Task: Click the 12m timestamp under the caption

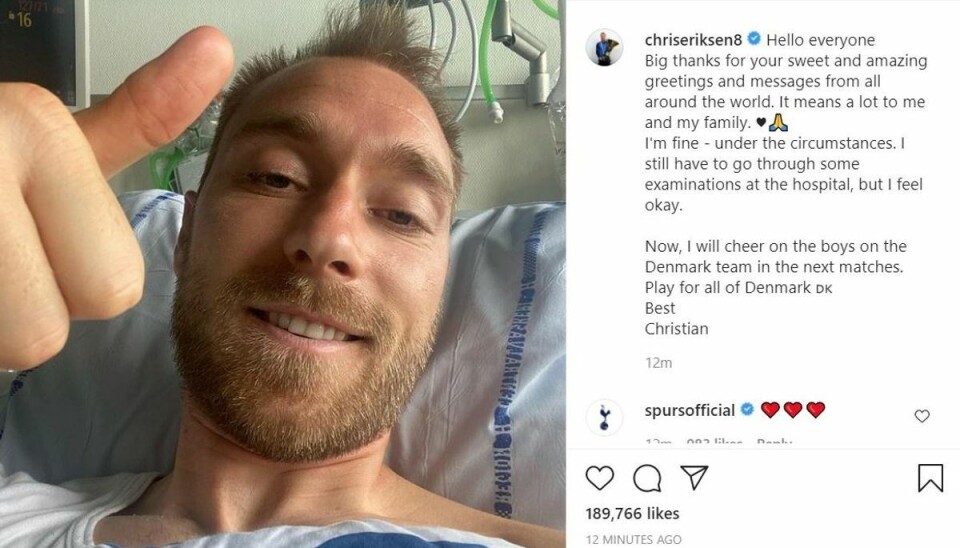Action: pos(658,363)
